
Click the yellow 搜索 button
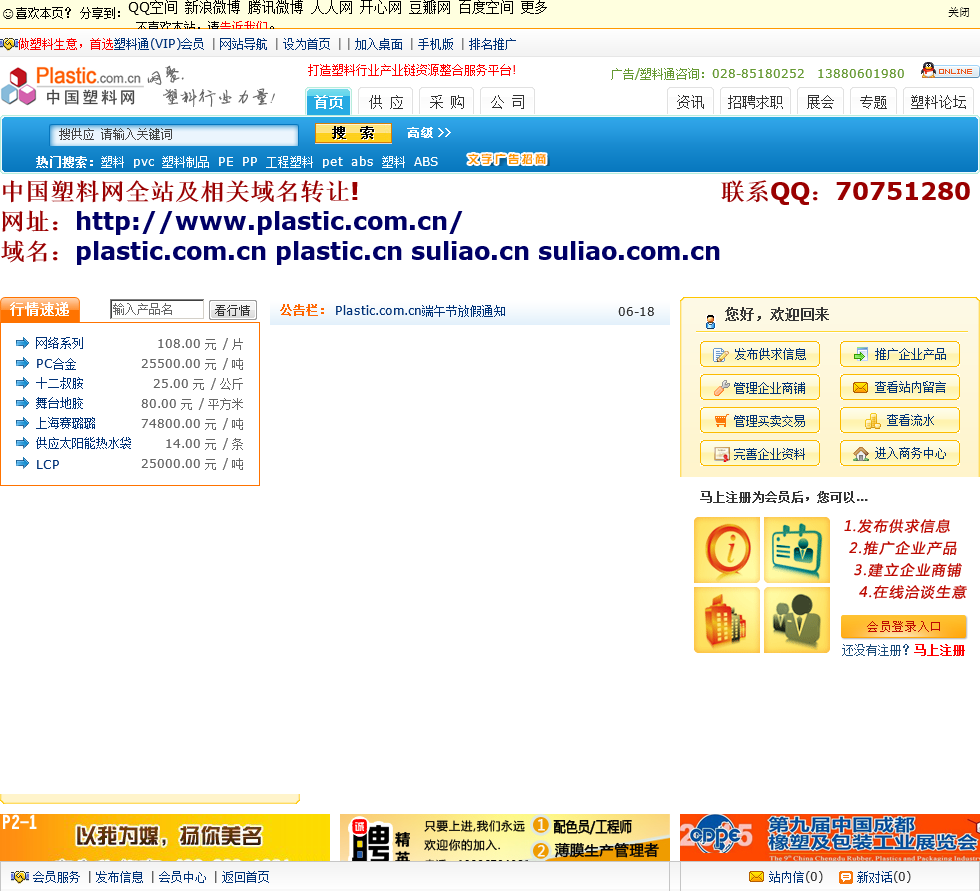click(353, 132)
